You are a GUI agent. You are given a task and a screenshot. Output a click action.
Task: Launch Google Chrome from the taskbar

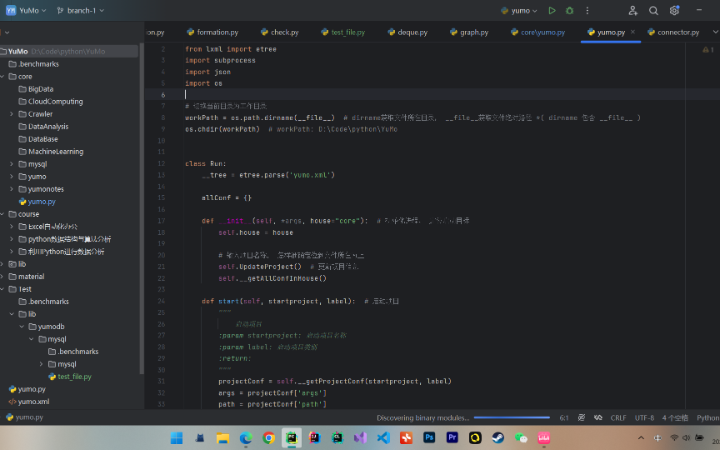(x=269, y=438)
